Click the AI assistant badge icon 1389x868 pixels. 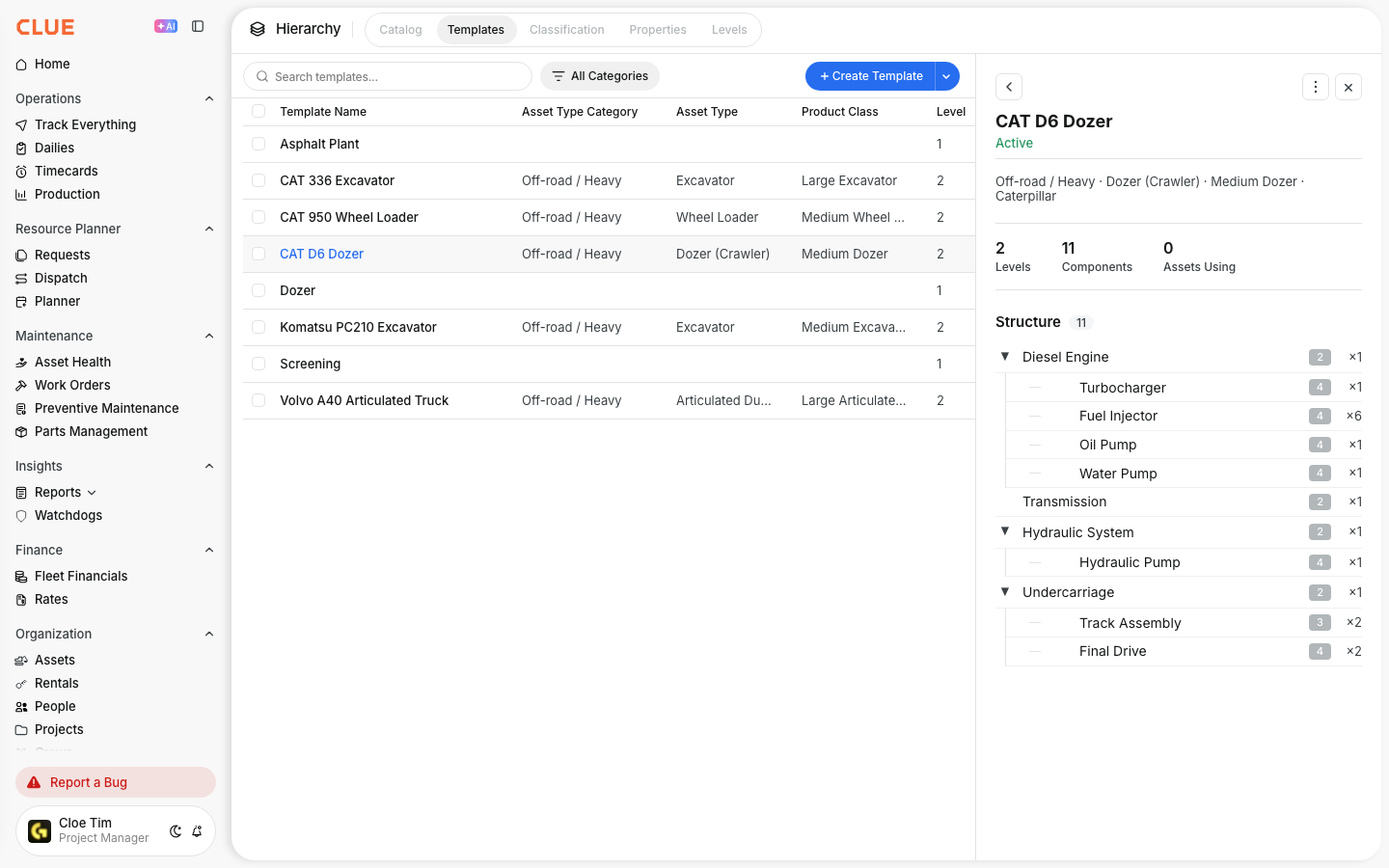coord(166,26)
